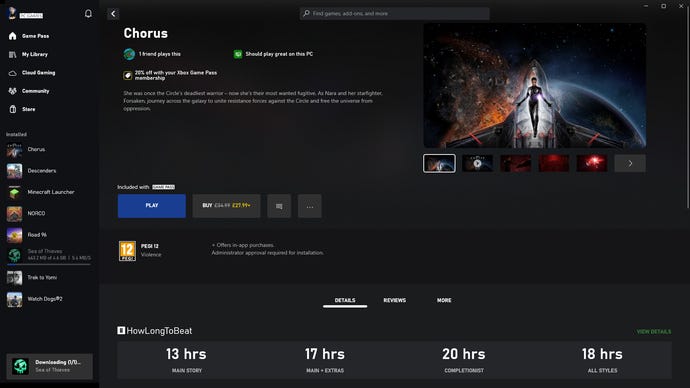This screenshot has width=690, height=388.
Task: Click the Sea of Thieves download progress bar
Action: pos(49,264)
